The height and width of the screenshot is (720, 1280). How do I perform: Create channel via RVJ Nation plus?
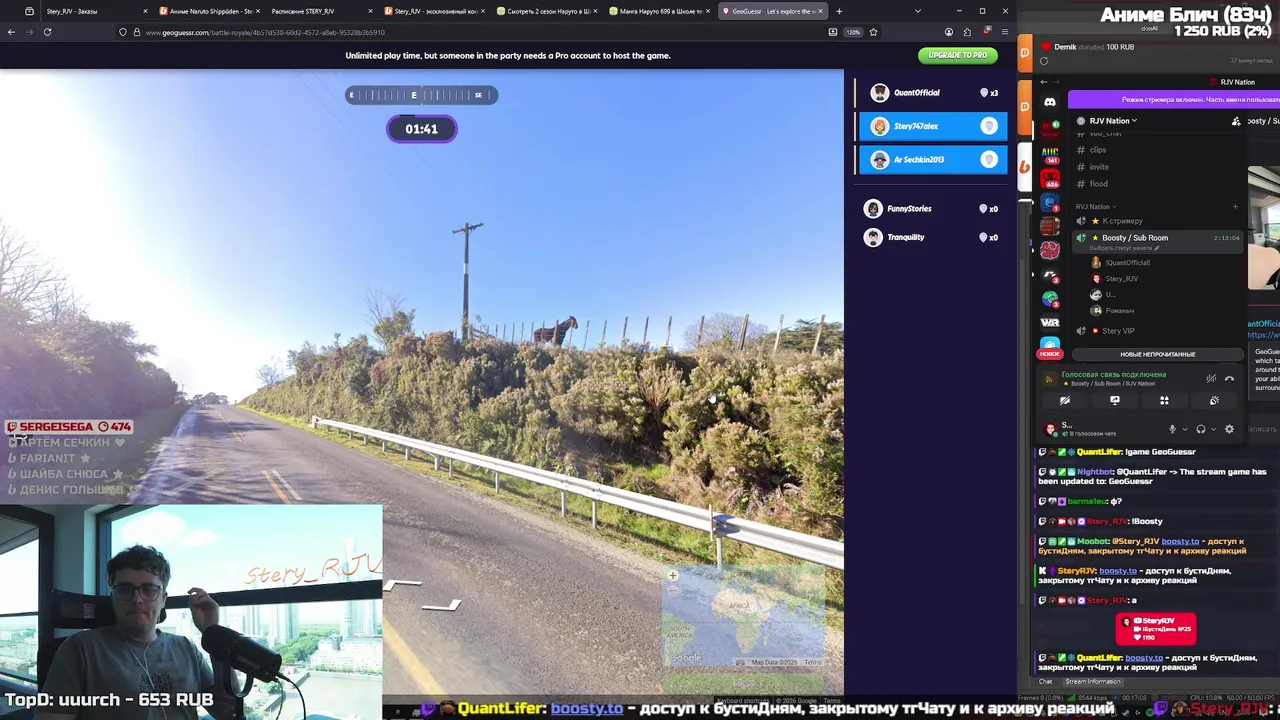[1235, 207]
